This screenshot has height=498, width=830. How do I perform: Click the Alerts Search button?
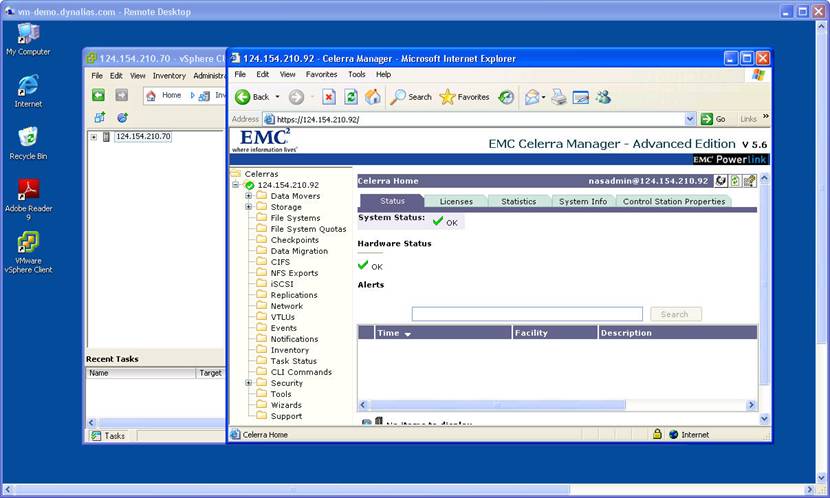[675, 314]
